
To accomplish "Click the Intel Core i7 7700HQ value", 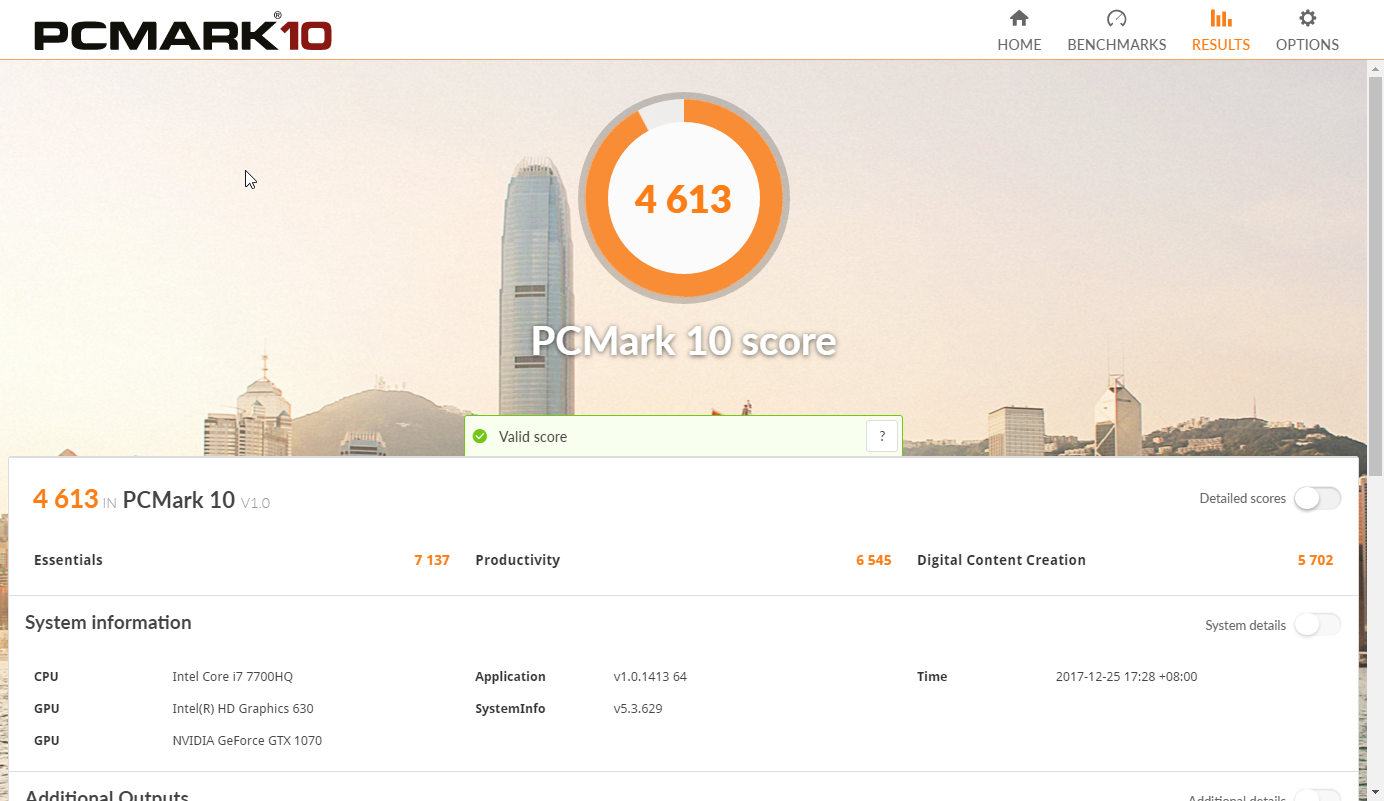I will coord(232,677).
